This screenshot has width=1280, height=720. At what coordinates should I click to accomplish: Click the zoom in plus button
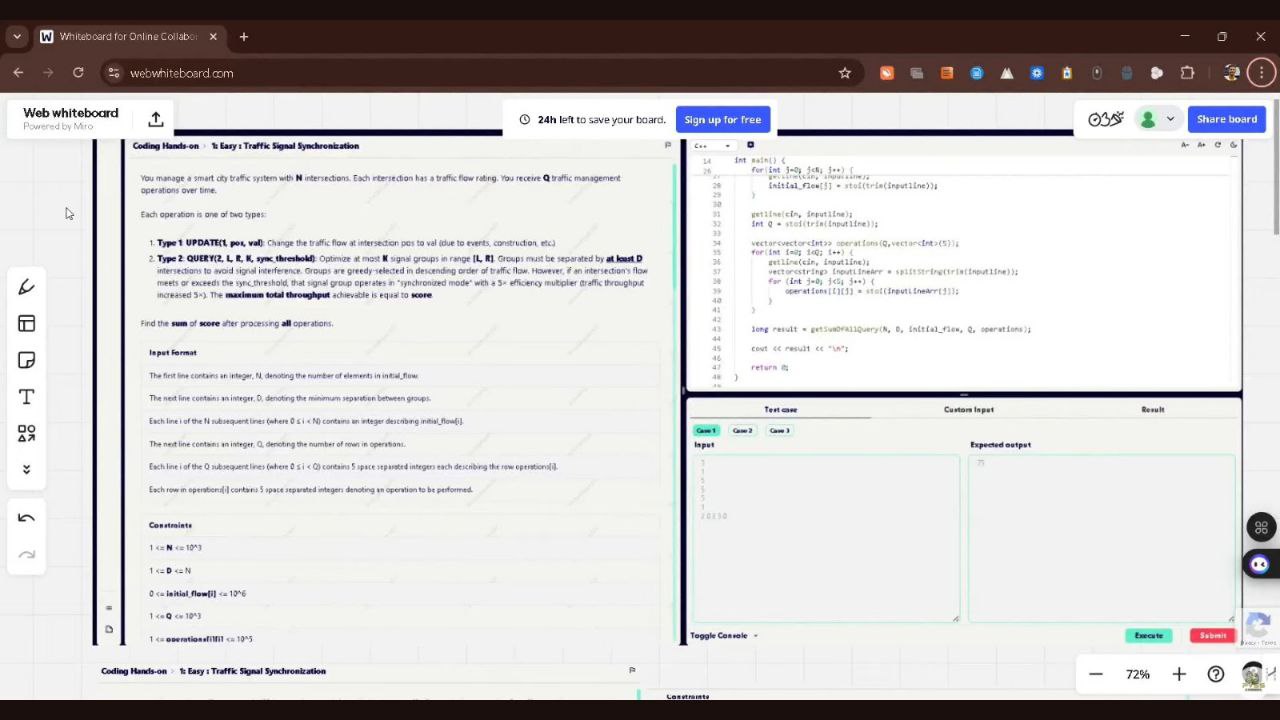pyautogui.click(x=1179, y=674)
